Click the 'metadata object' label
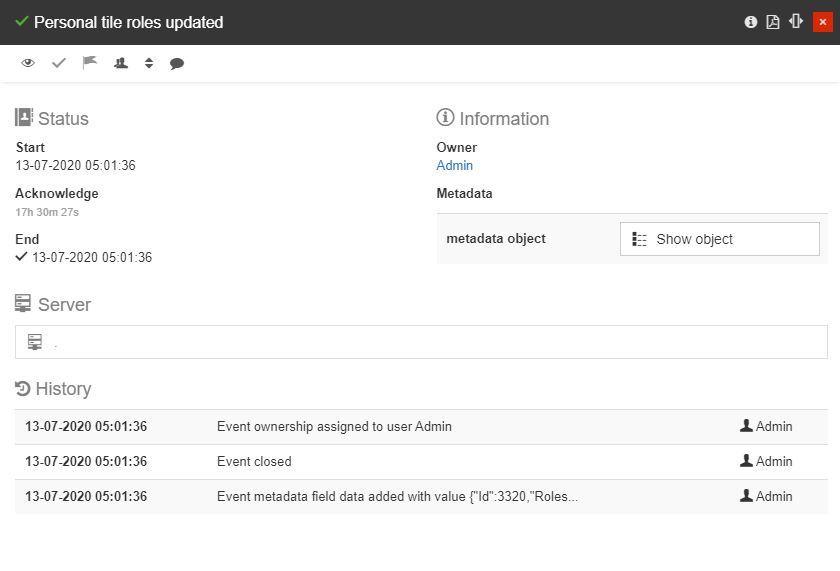This screenshot has height=571, width=840. 496,239
